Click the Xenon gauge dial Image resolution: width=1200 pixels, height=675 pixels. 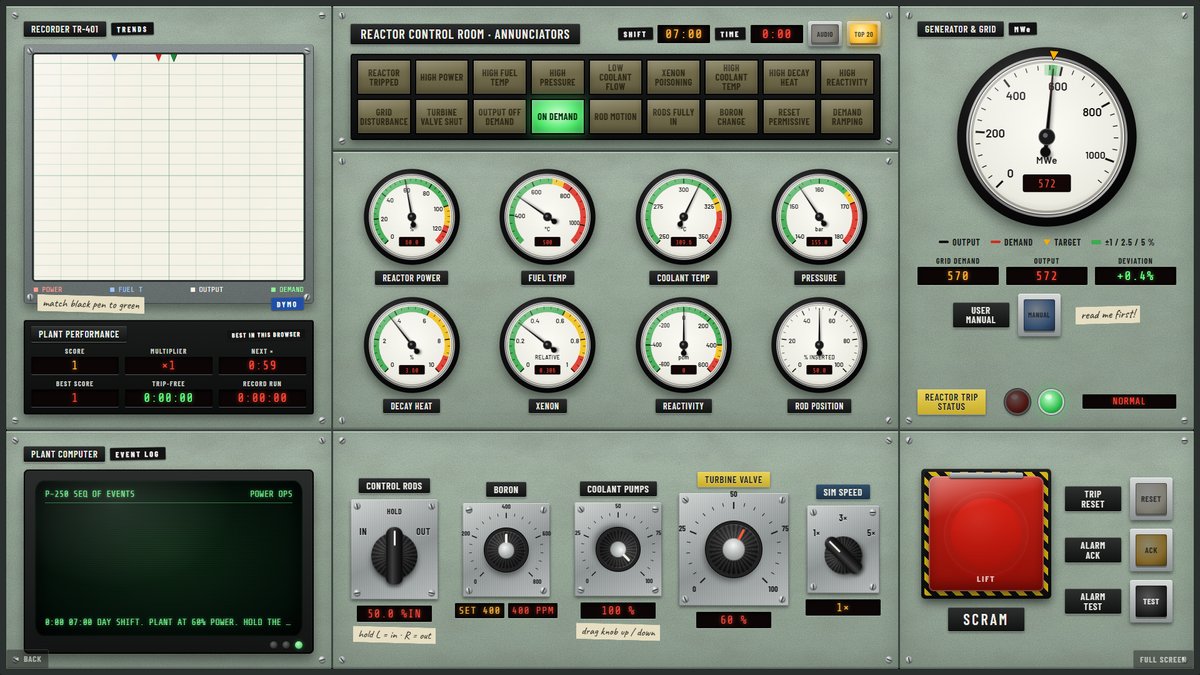(x=548, y=345)
